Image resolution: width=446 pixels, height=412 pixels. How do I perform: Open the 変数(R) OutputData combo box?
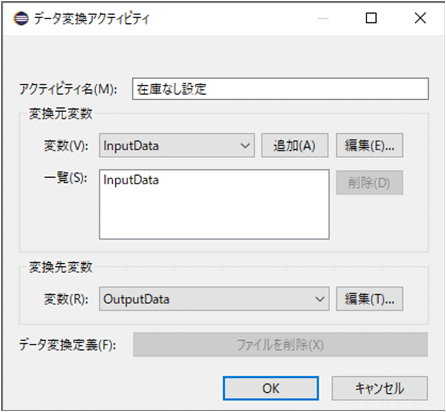pyautogui.click(x=214, y=299)
